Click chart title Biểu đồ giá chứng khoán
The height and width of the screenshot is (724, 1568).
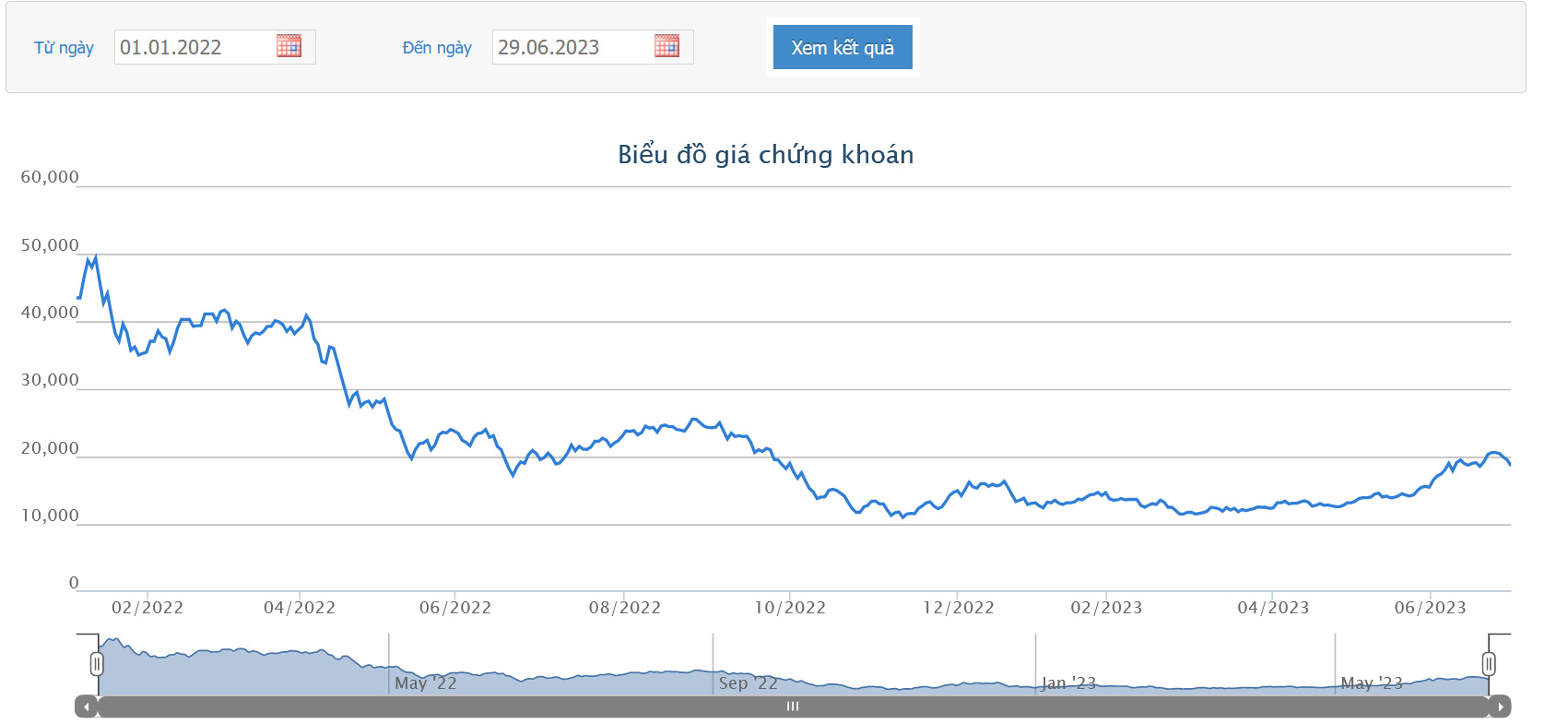(x=766, y=154)
